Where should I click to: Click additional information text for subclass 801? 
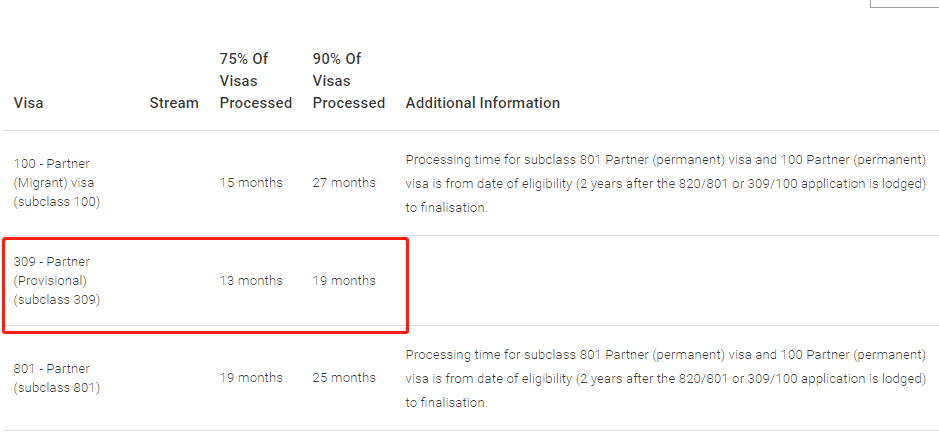pos(666,379)
